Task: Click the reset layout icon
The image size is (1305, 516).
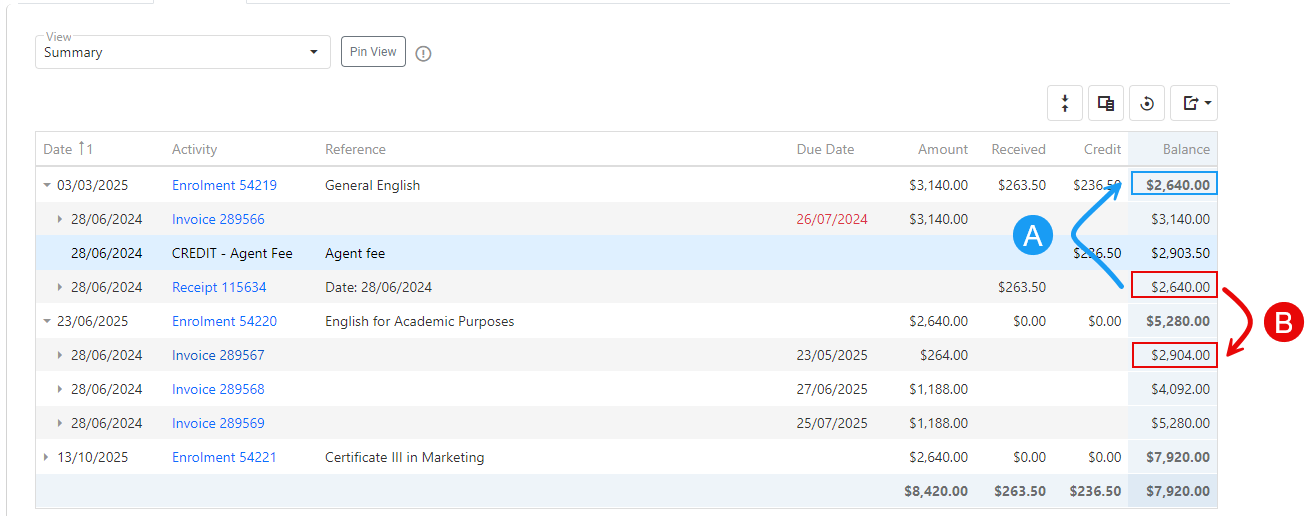Action: (1147, 103)
